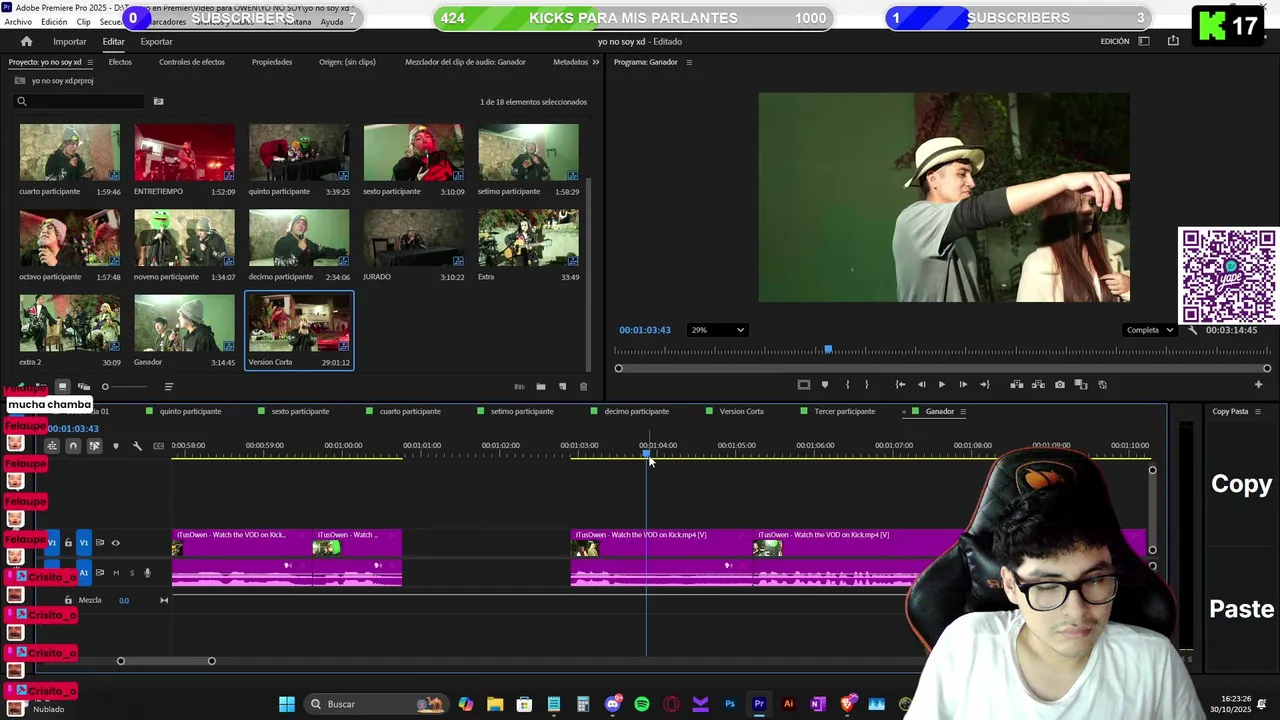Toggle linked selection in timeline

pos(95,446)
